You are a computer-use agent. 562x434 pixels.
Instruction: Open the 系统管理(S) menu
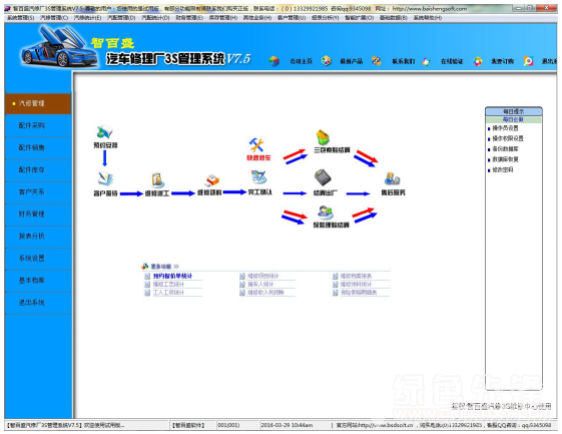[21, 18]
